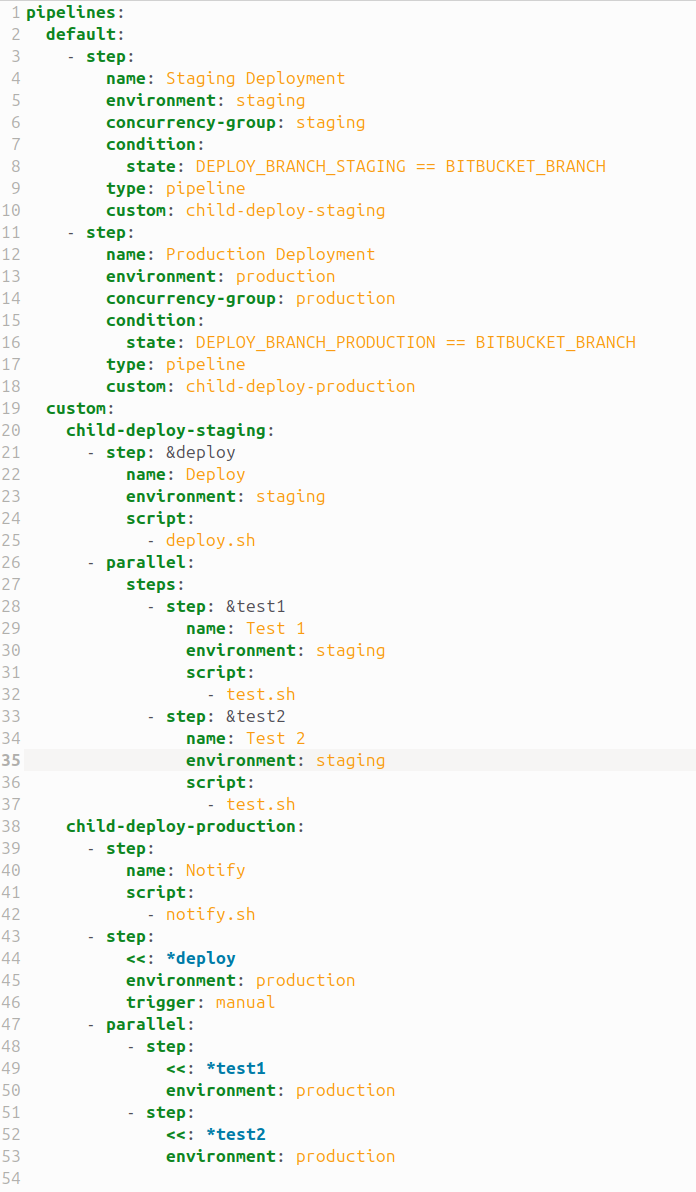
Task: Click the 'script' key on line 41
Action: (x=156, y=892)
